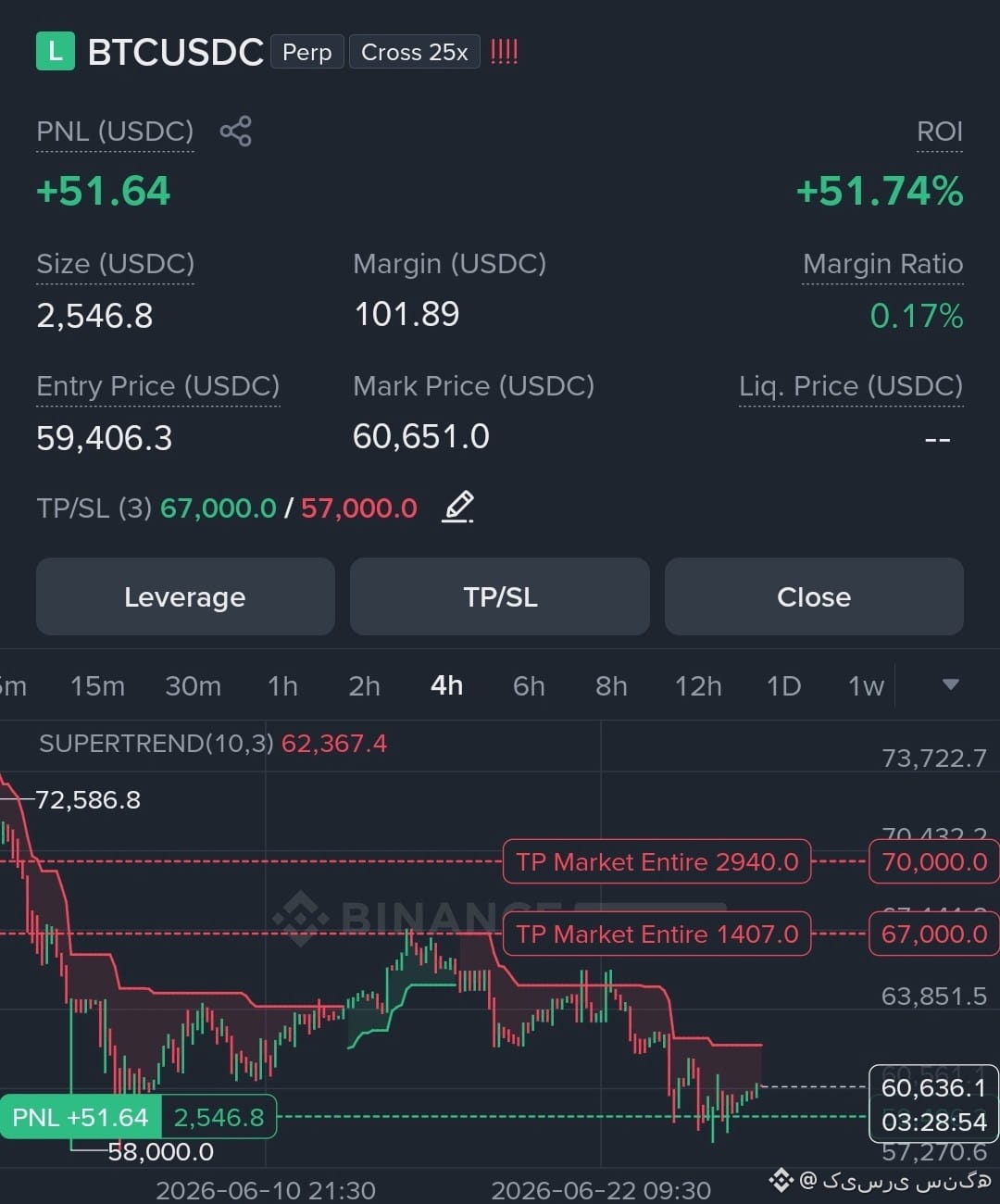This screenshot has height=1204, width=1000.
Task: Select the 12h timeframe
Action: [698, 685]
